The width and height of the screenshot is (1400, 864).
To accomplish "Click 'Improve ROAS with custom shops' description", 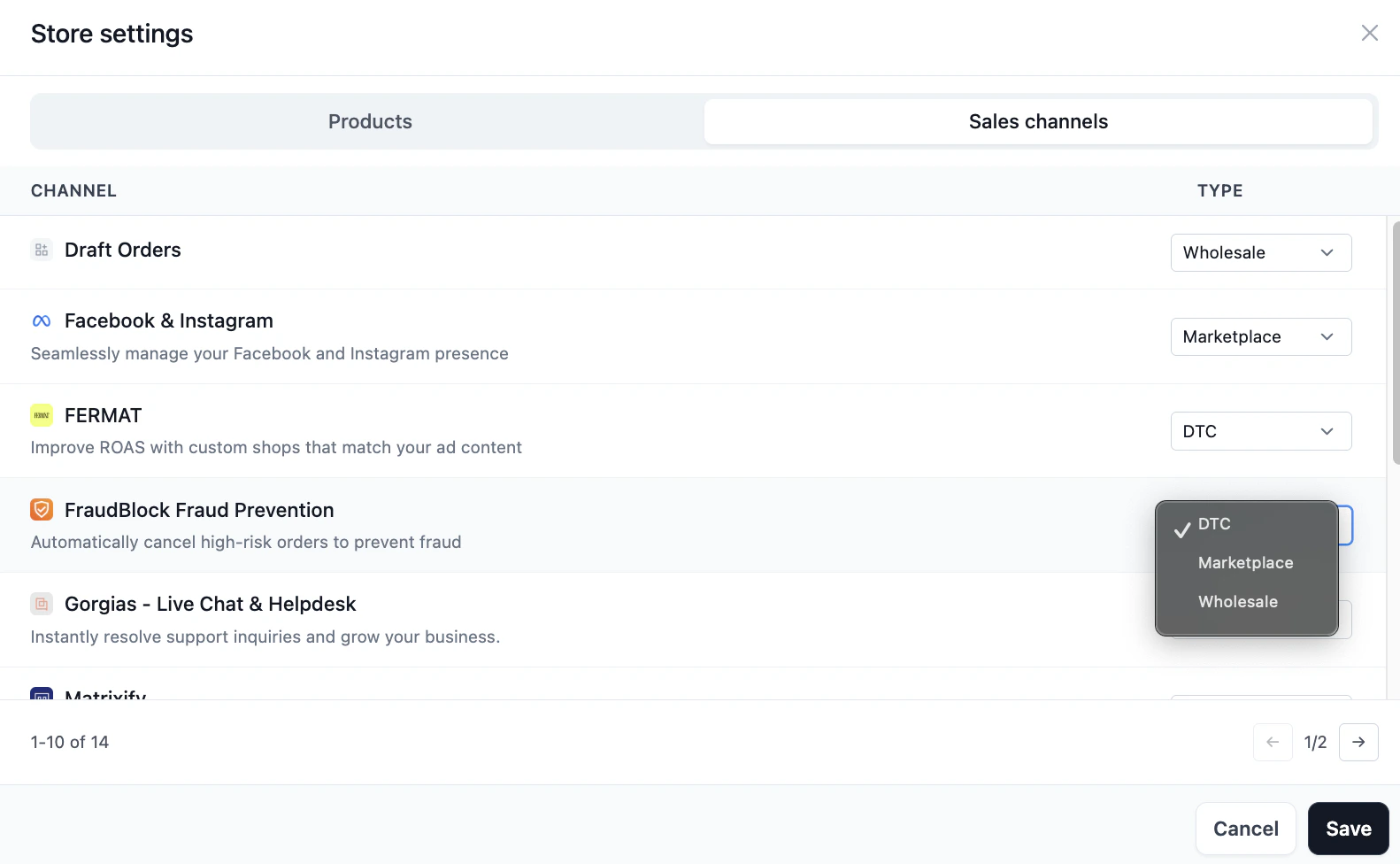I will point(276,447).
